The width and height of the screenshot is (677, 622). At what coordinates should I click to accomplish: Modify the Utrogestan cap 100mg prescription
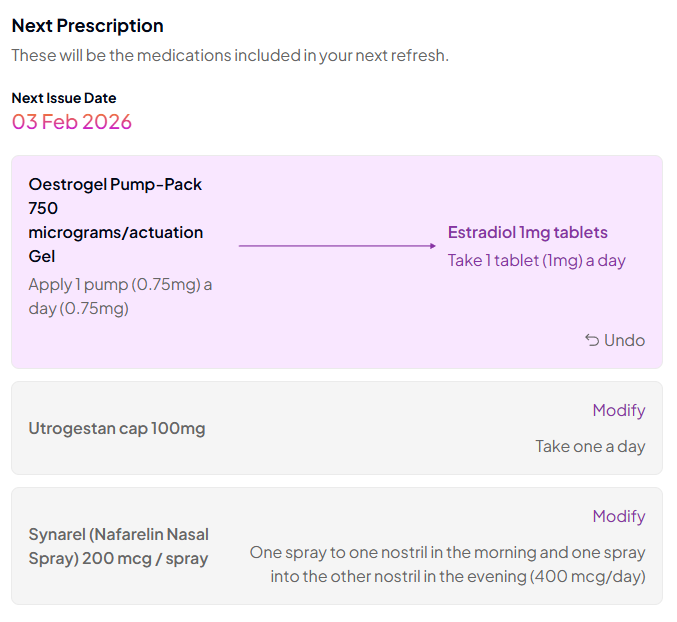[618, 410]
